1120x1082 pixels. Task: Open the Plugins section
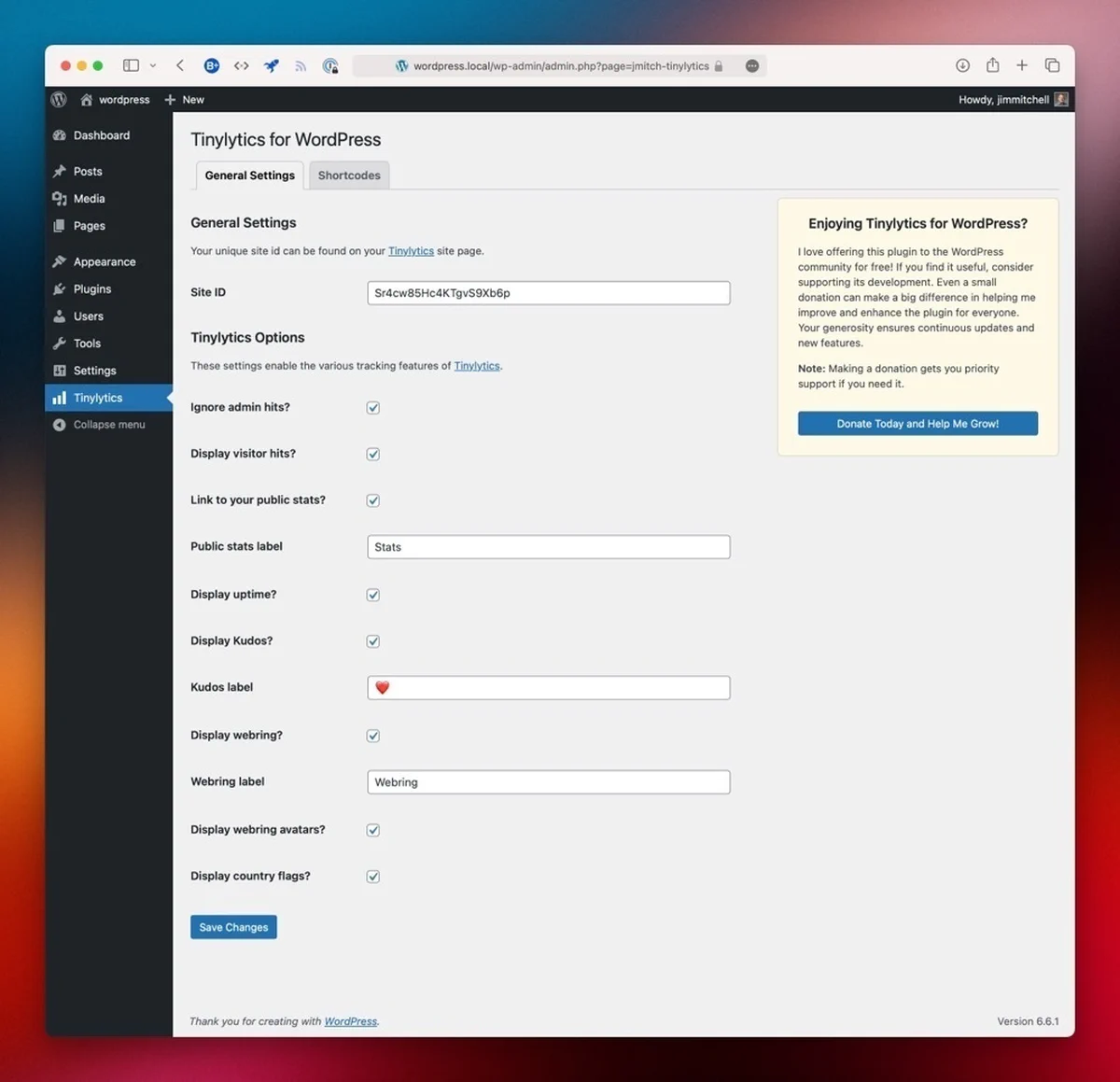click(91, 288)
